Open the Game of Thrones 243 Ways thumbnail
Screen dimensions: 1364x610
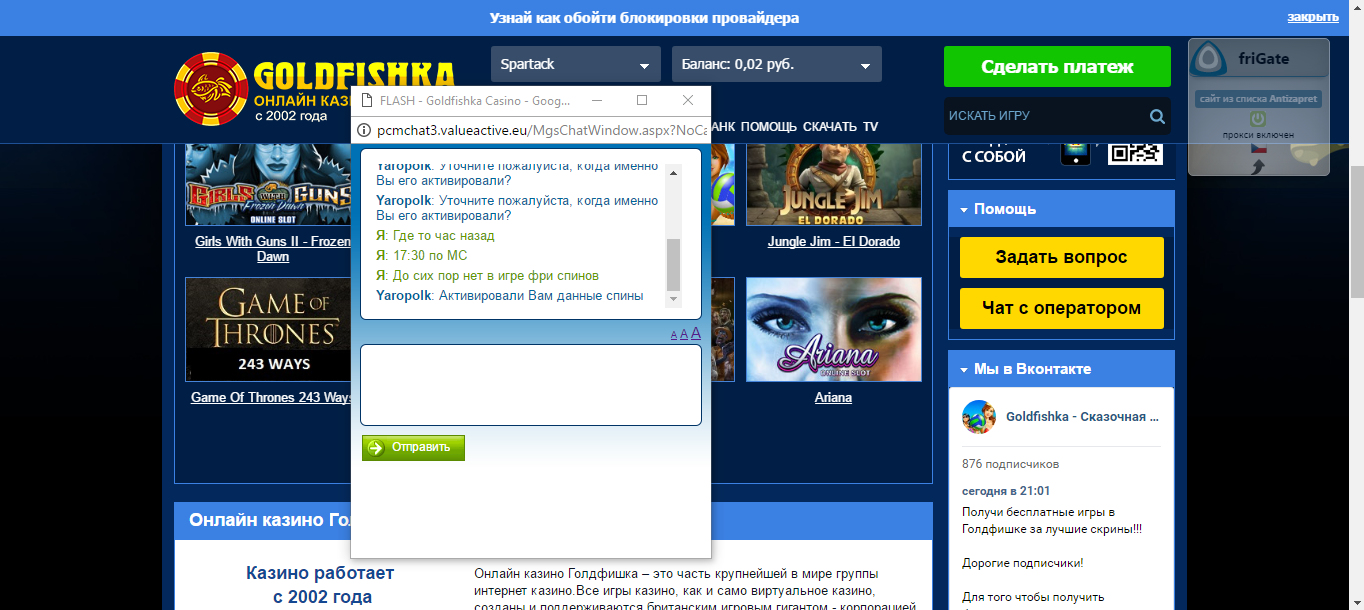(270, 329)
